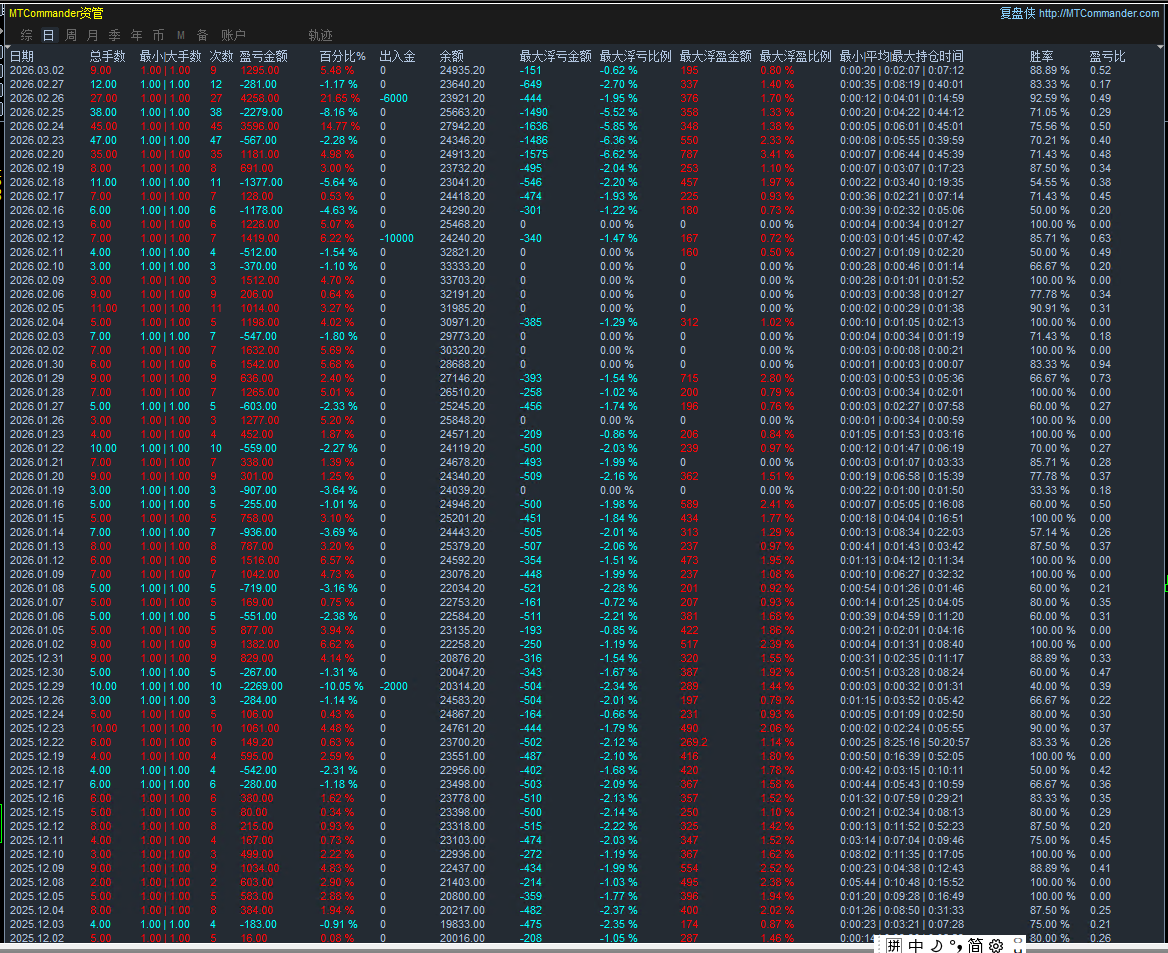Click the 最小|大手数 column header
Image resolution: width=1168 pixels, height=953 pixels.
[x=171, y=56]
